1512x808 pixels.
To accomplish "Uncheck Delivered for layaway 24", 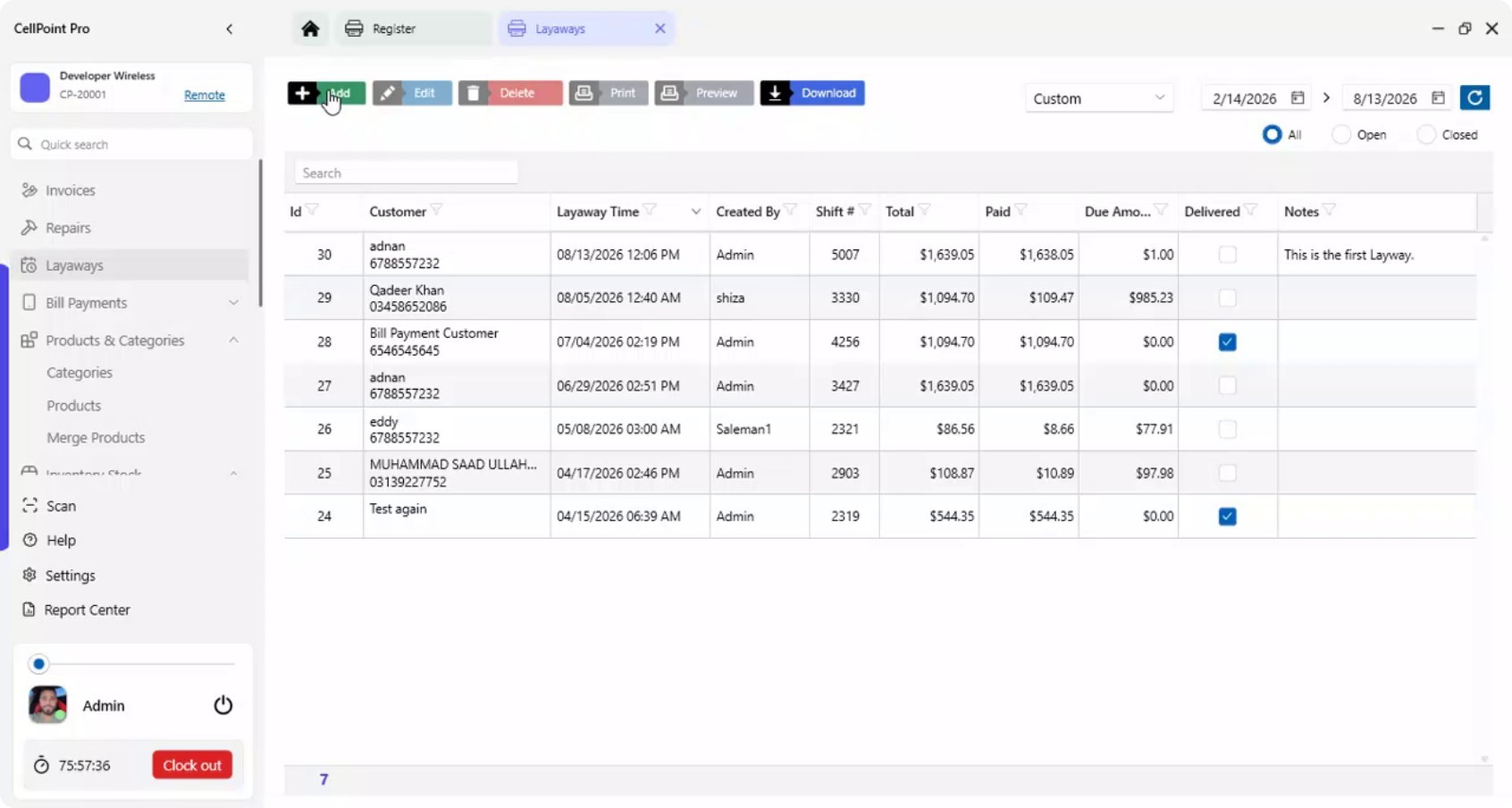I will (x=1227, y=516).
